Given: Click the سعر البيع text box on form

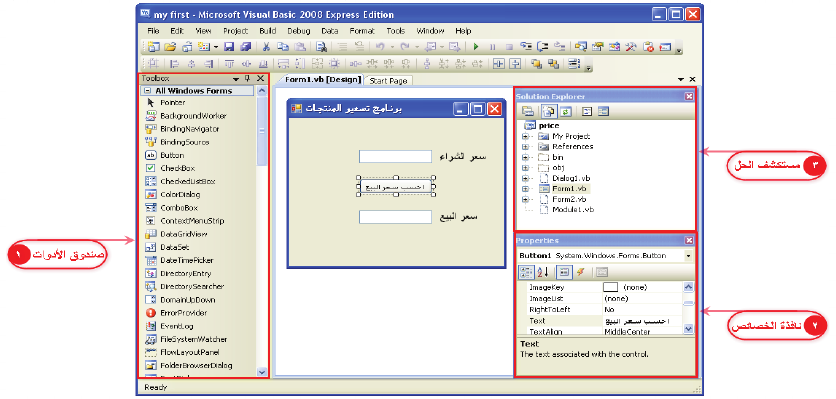Looking at the screenshot, I should (x=396, y=217).
